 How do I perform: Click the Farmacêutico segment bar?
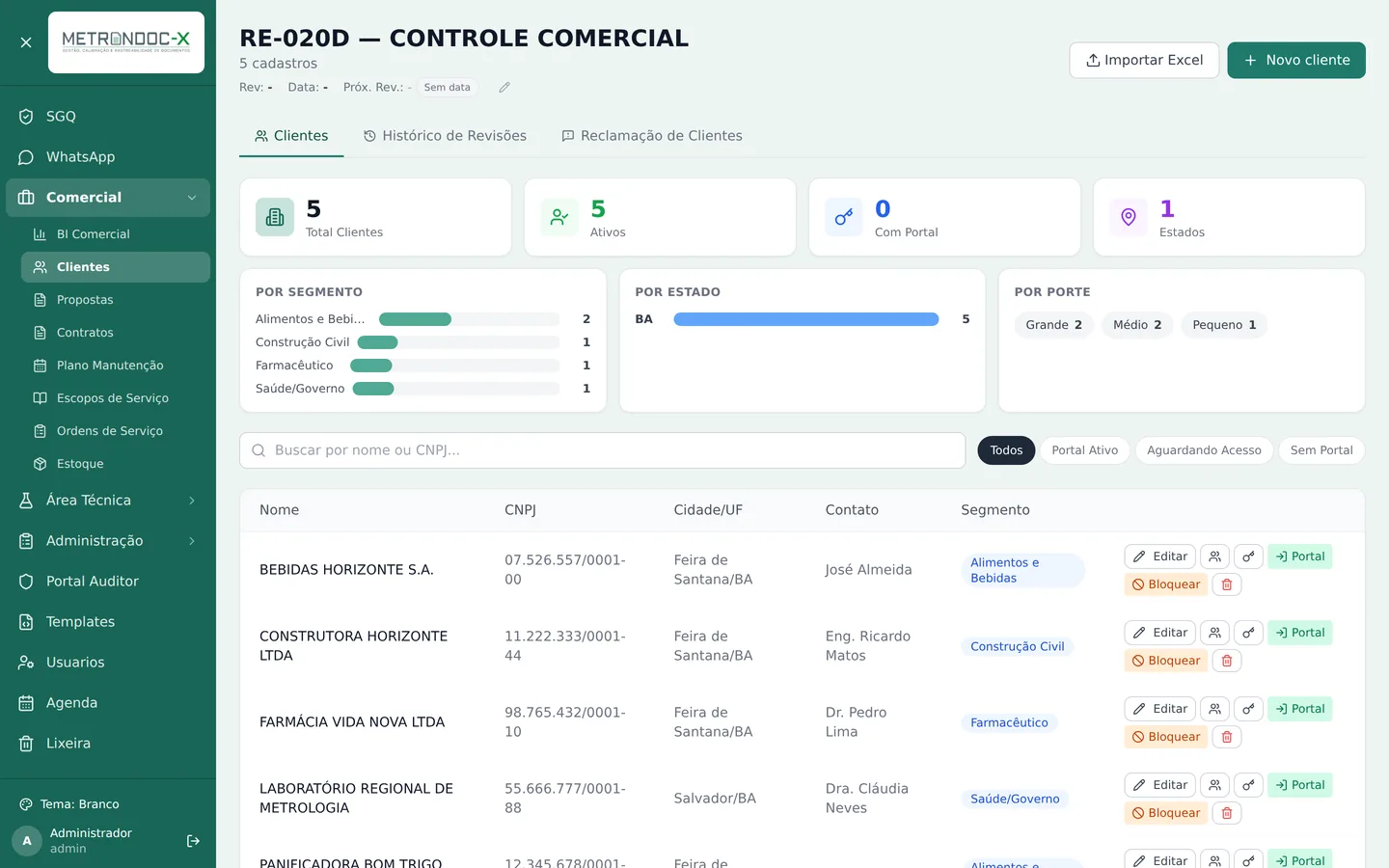pyautogui.click(x=454, y=366)
